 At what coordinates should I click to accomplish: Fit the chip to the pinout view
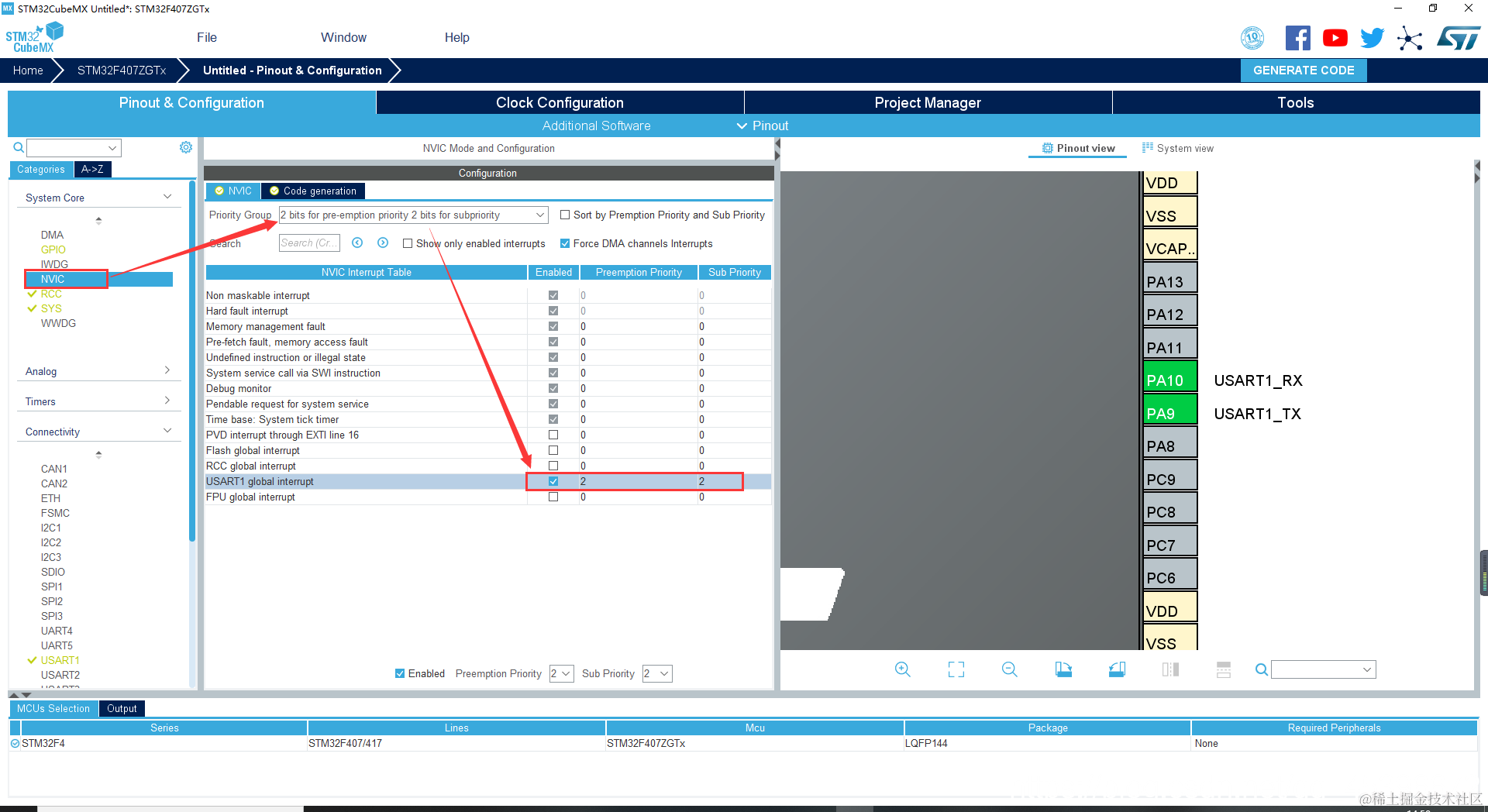pyautogui.click(x=956, y=669)
